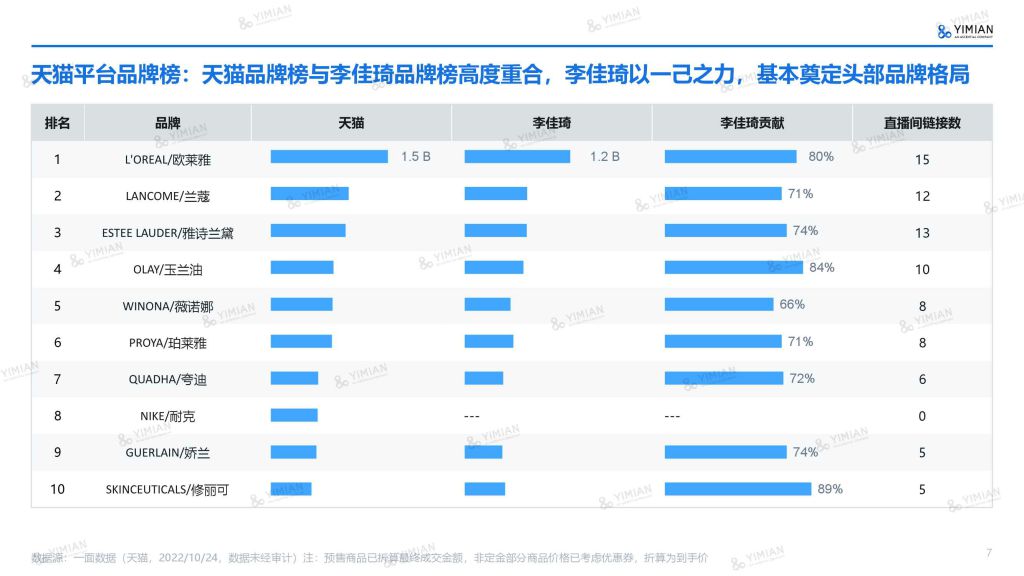This screenshot has width=1024, height=576.
Task: Click the contribution bar for OLAY
Action: (x=733, y=268)
